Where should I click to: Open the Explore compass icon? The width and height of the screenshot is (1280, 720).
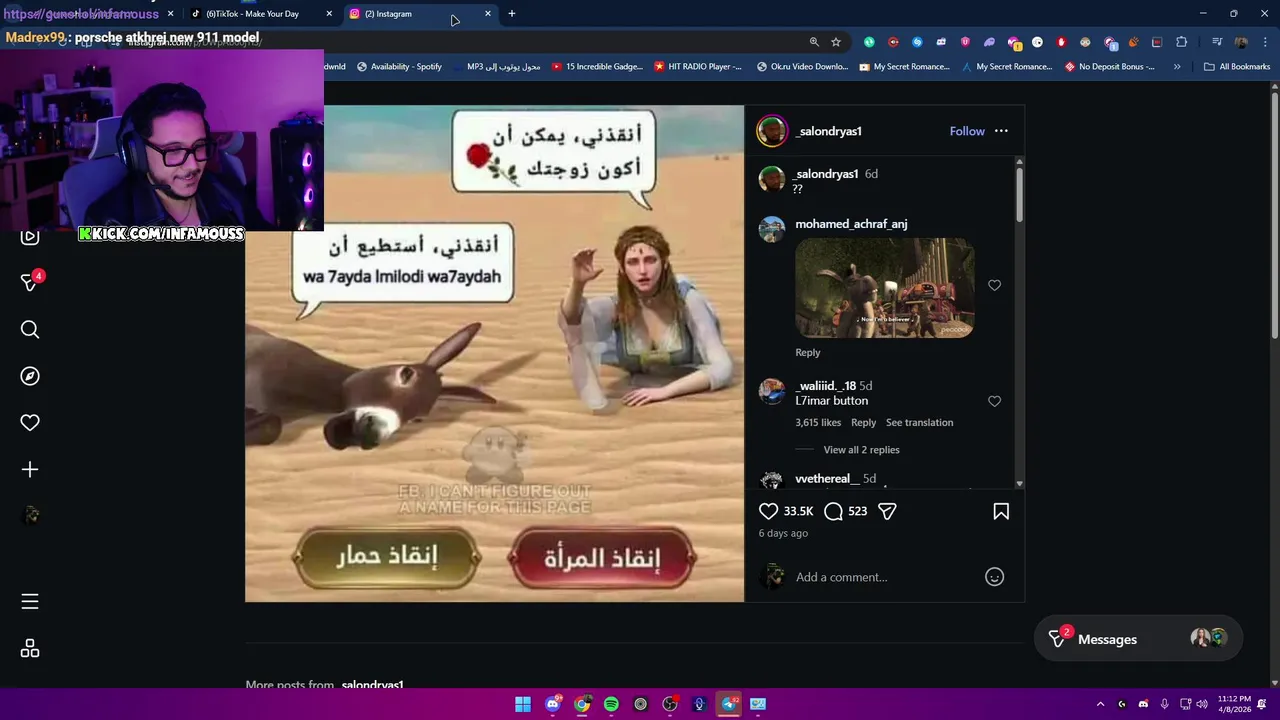click(30, 376)
